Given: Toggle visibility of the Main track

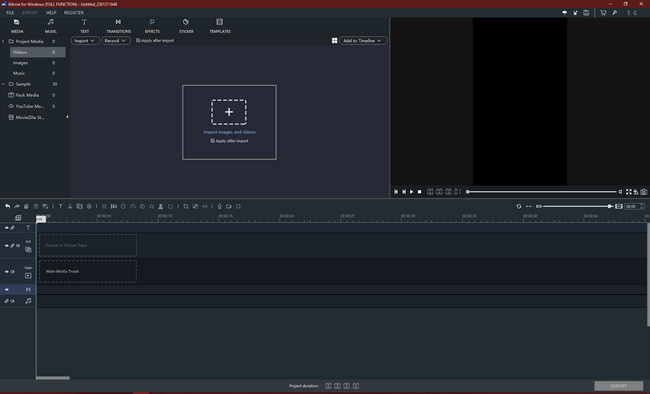Looking at the screenshot, I should click(6, 272).
